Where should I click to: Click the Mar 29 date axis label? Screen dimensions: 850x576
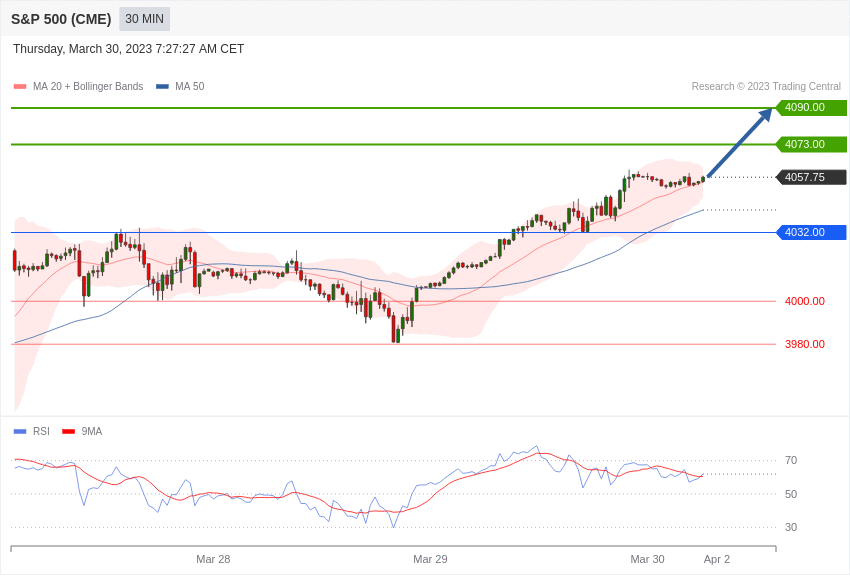coord(430,559)
